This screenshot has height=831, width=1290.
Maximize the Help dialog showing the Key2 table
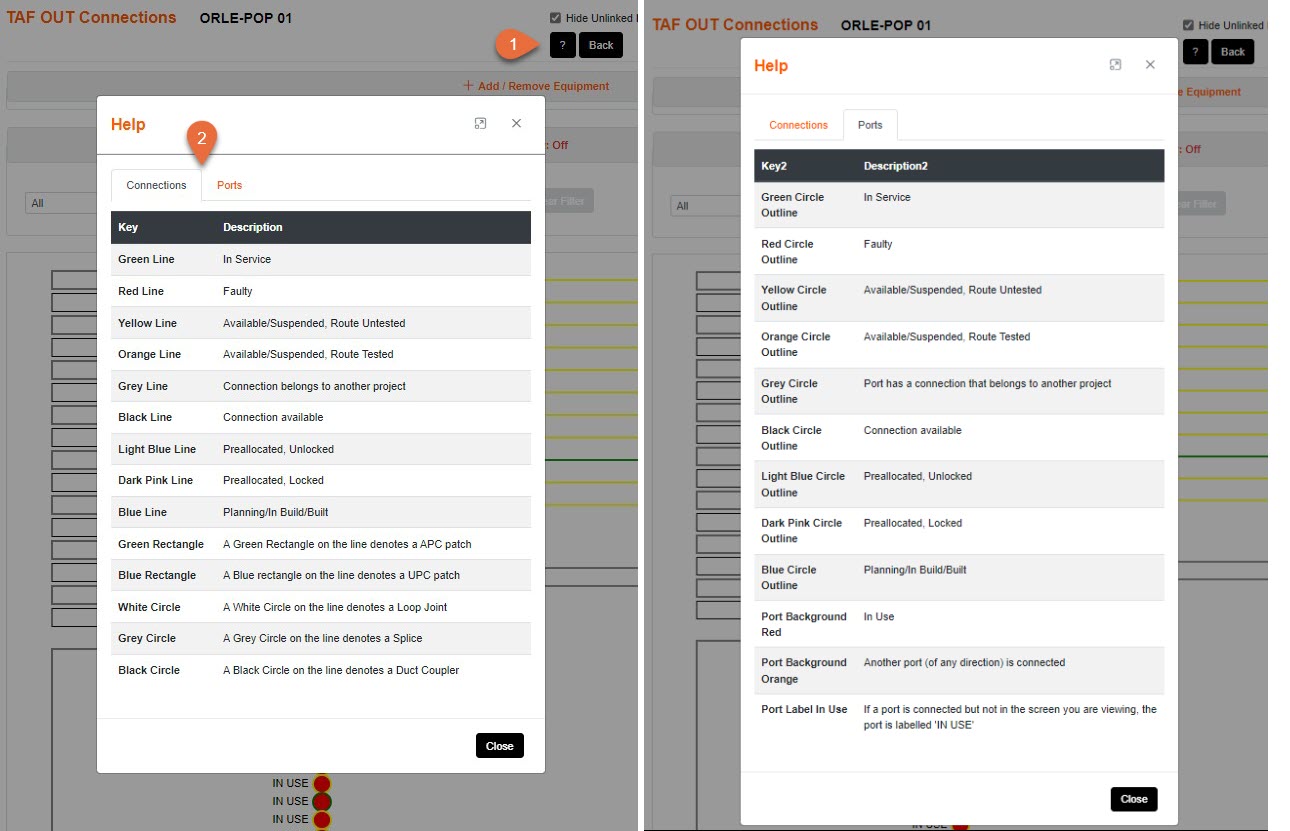coord(1115,64)
